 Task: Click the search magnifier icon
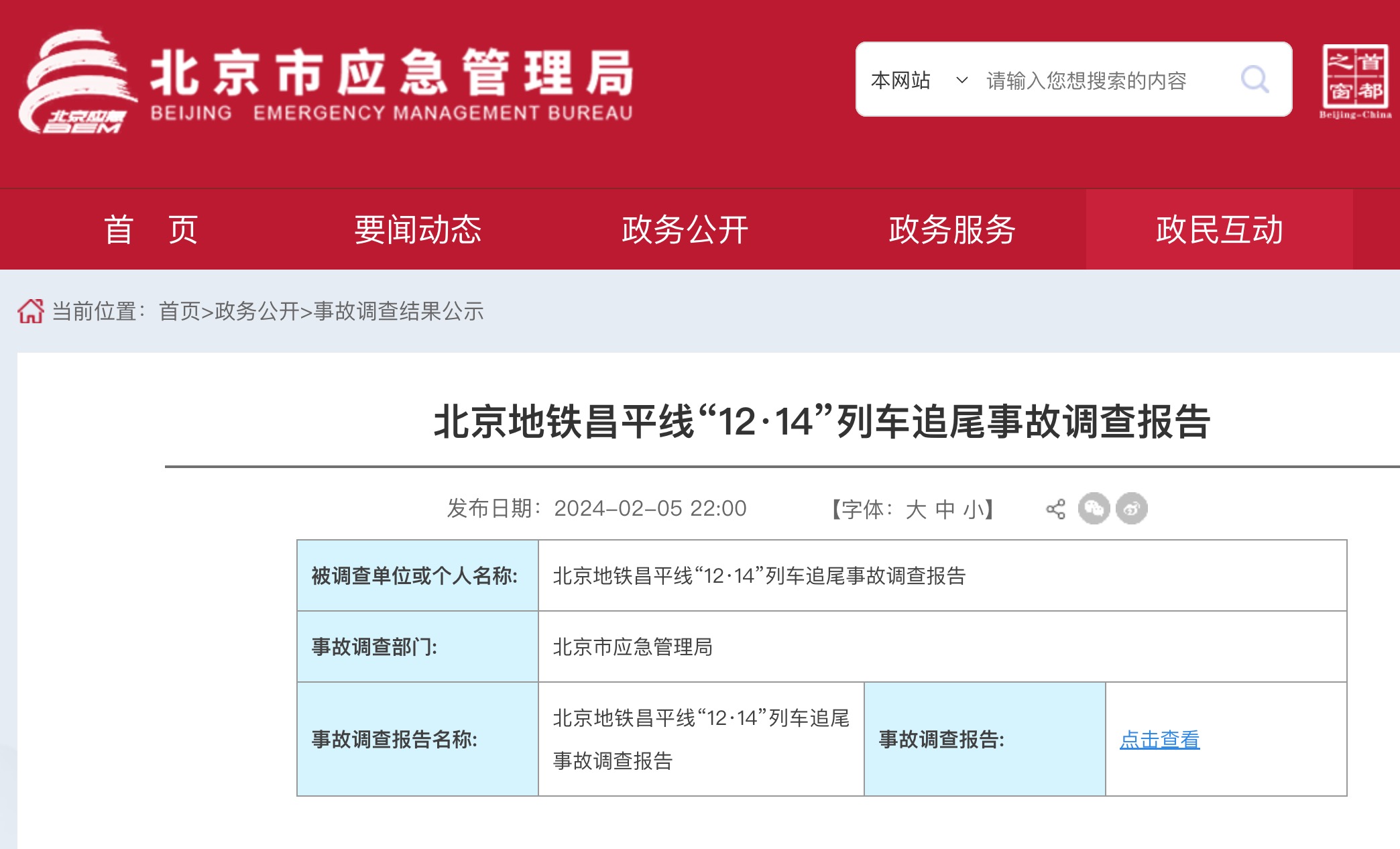click(x=1254, y=80)
